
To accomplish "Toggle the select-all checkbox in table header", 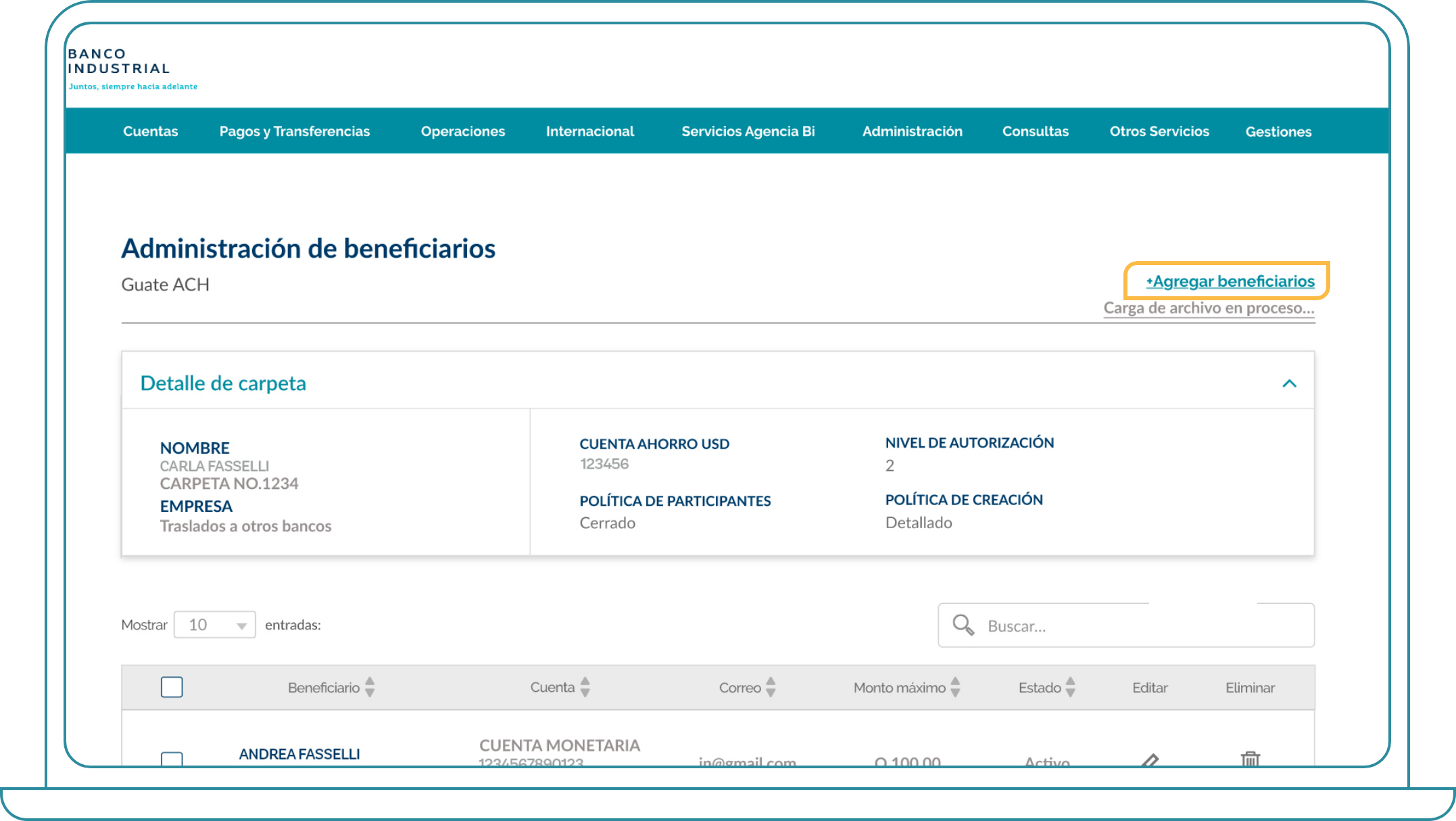I will tap(172, 687).
